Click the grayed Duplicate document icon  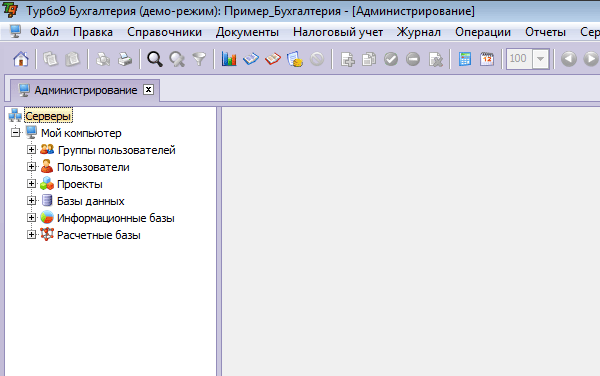369,59
